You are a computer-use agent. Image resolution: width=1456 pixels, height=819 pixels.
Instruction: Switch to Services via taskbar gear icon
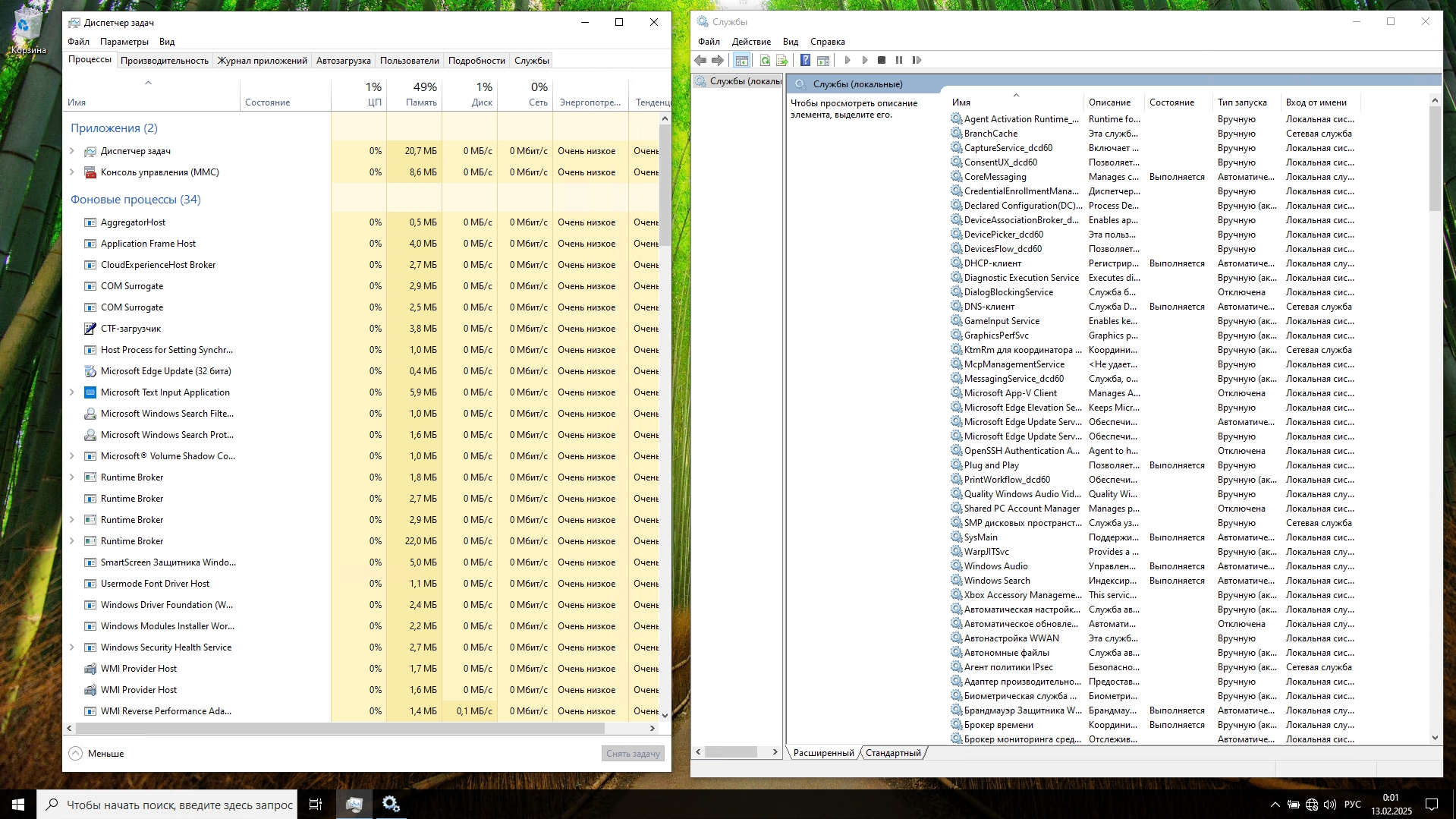391,804
